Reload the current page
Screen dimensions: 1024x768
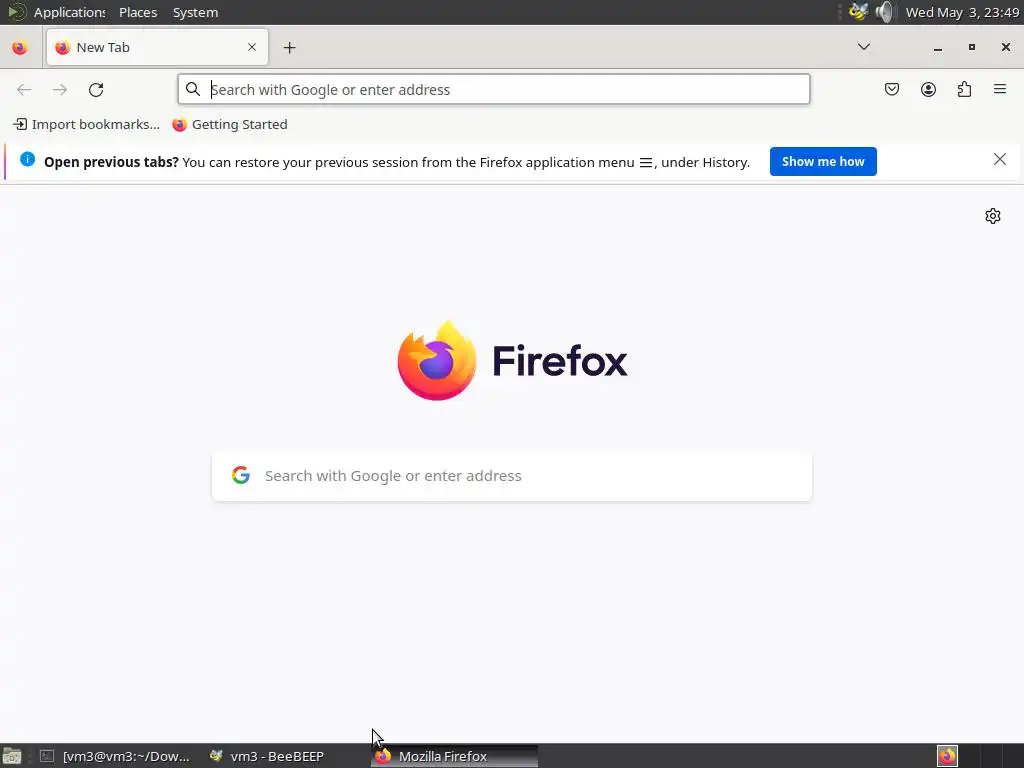click(96, 89)
